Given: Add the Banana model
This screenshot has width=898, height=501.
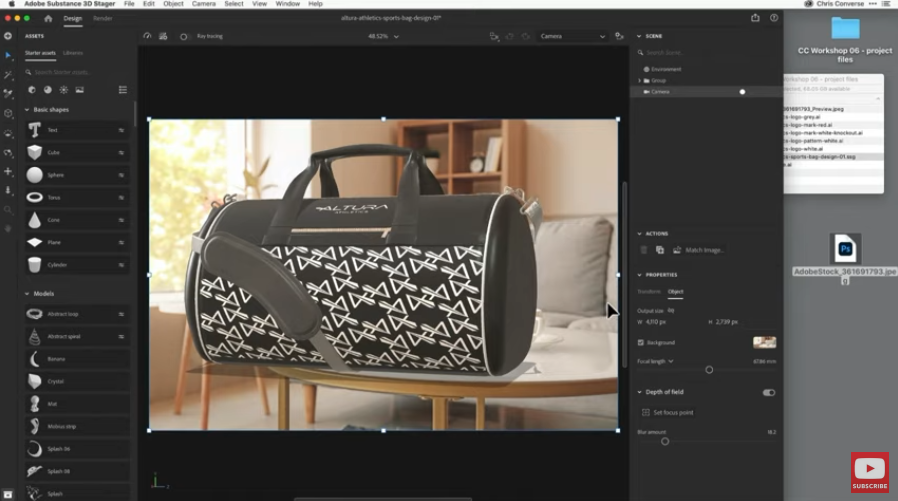Looking at the screenshot, I should point(77,359).
